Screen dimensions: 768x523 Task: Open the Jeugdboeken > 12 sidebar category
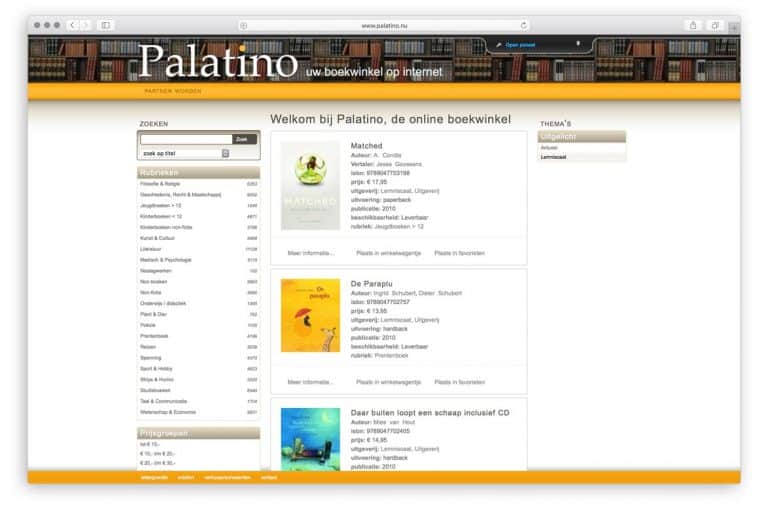pyautogui.click(x=161, y=205)
